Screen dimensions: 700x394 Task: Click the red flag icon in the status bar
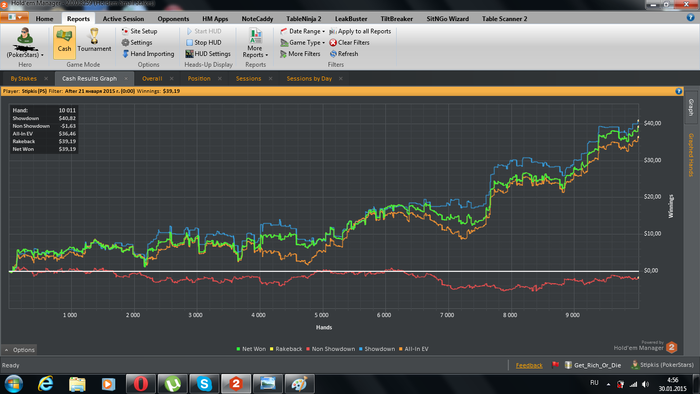pyautogui.click(x=555, y=365)
